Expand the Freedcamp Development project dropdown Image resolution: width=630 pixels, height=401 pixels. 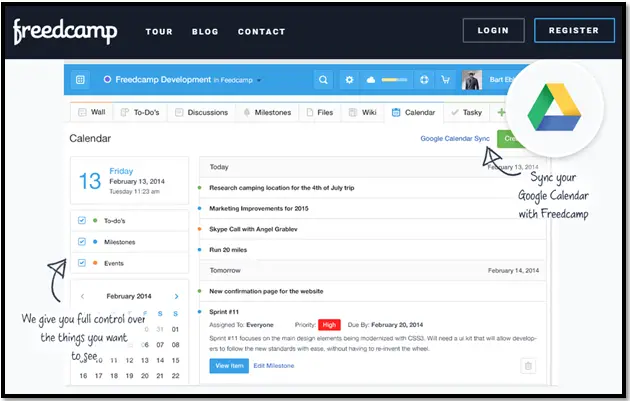(259, 80)
